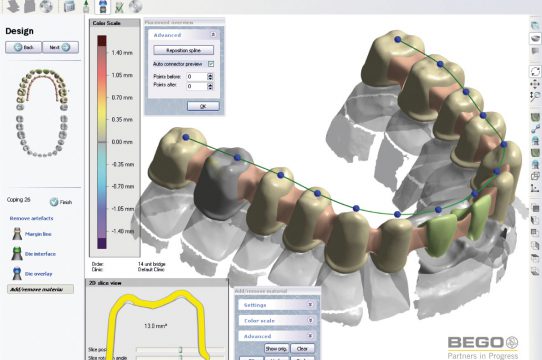Select the pan arrows icon on right toolbar

pyautogui.click(x=535, y=84)
